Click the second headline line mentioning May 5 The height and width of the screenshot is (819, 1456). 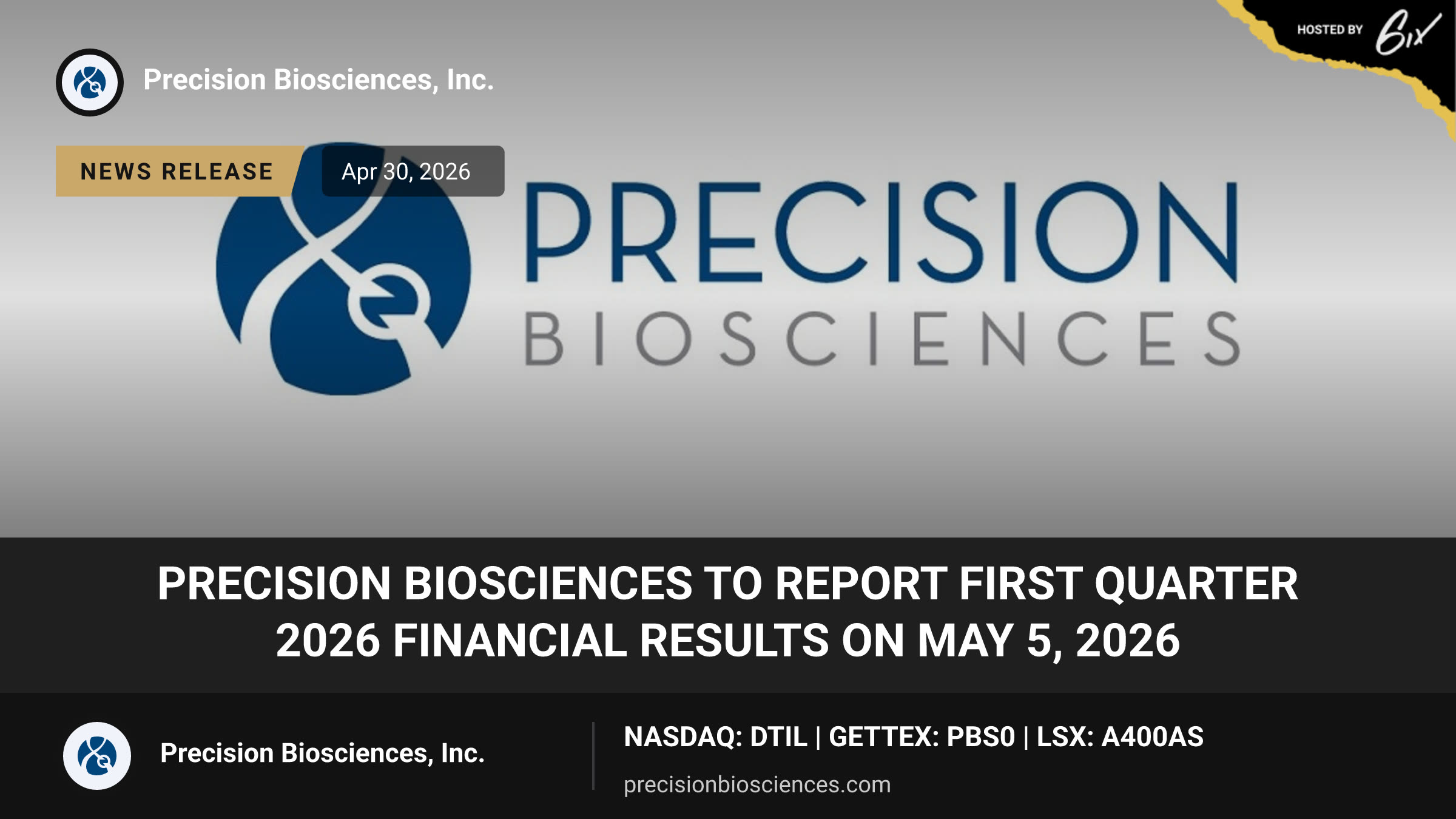point(728,641)
